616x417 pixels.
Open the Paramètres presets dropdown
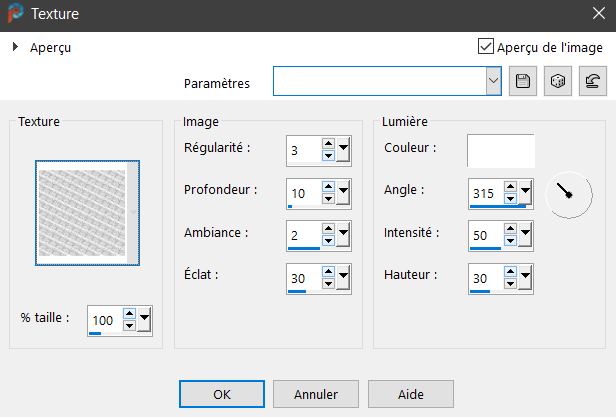[492, 83]
